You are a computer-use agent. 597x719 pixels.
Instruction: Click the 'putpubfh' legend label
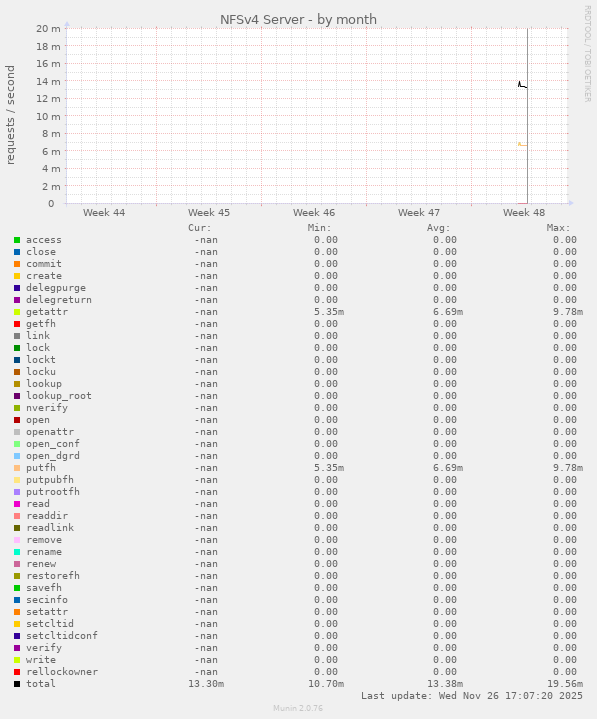(x=50, y=480)
